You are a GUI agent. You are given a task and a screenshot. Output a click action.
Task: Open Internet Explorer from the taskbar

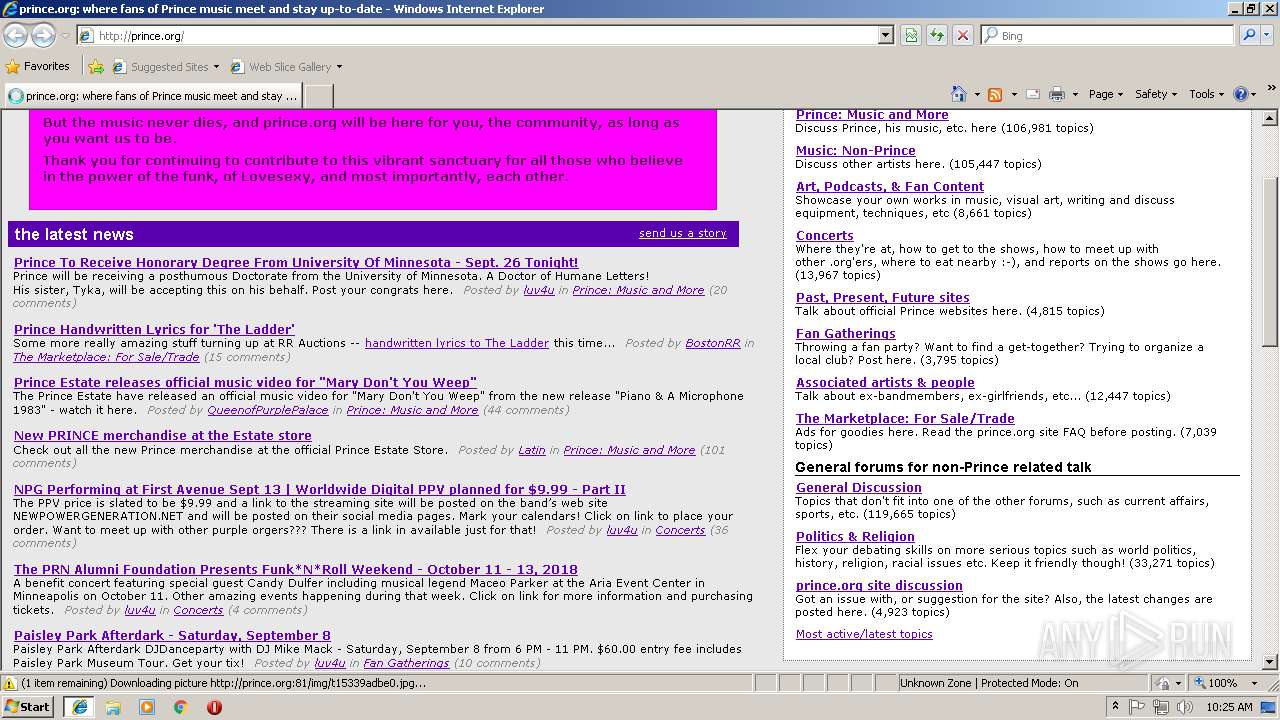tap(79, 707)
